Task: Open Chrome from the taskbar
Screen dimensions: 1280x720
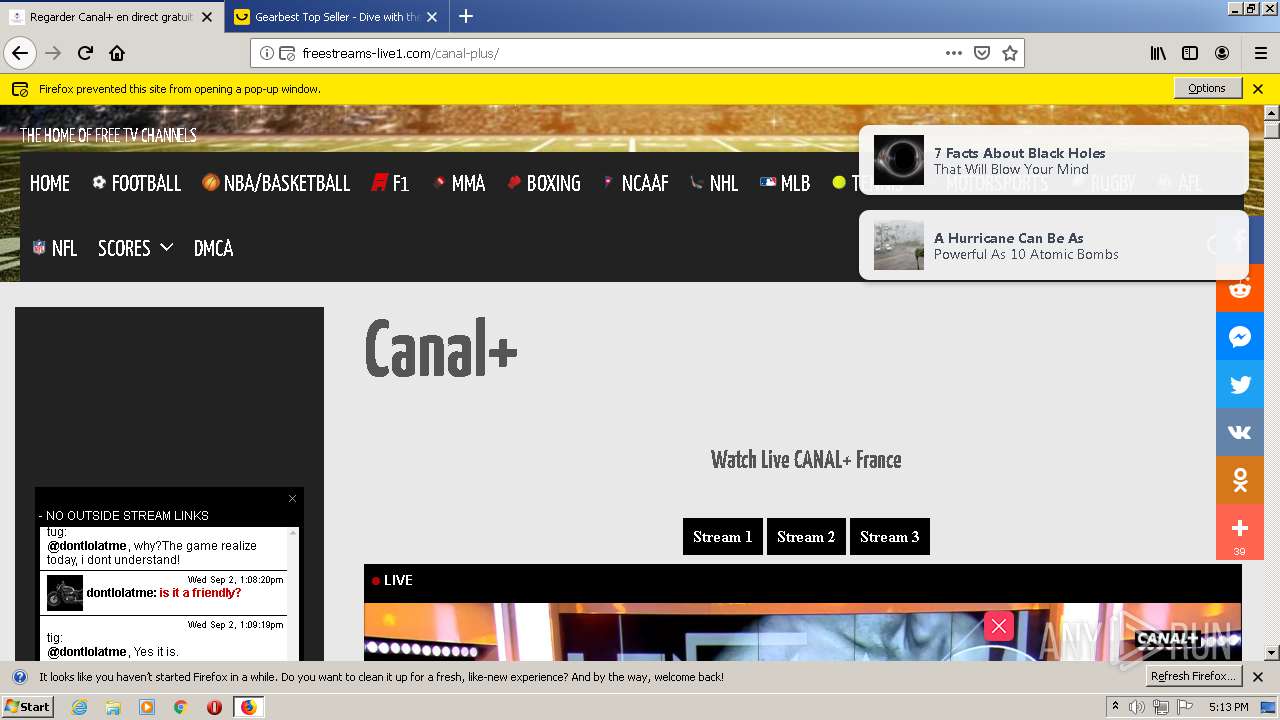Action: [x=180, y=707]
